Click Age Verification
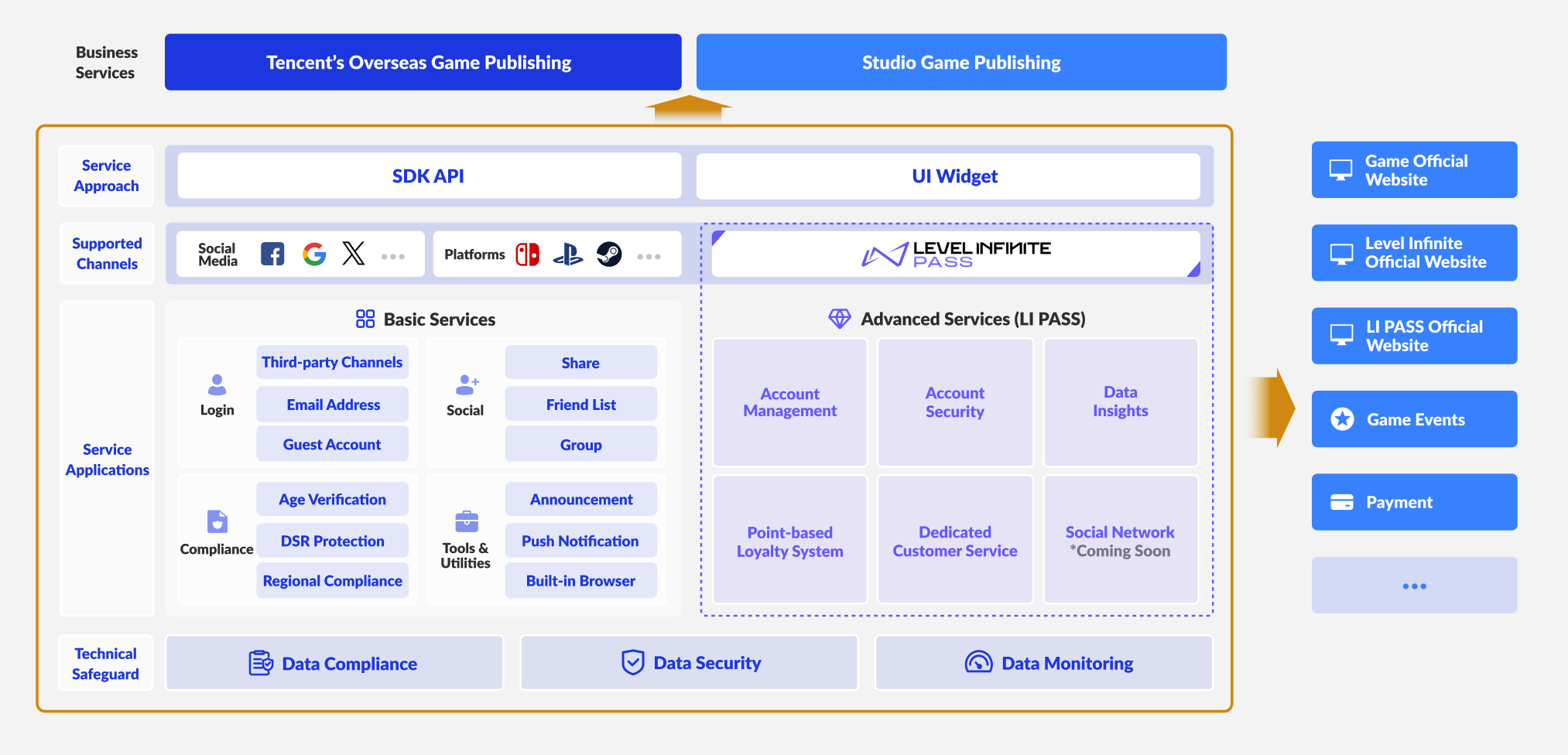 pos(332,500)
